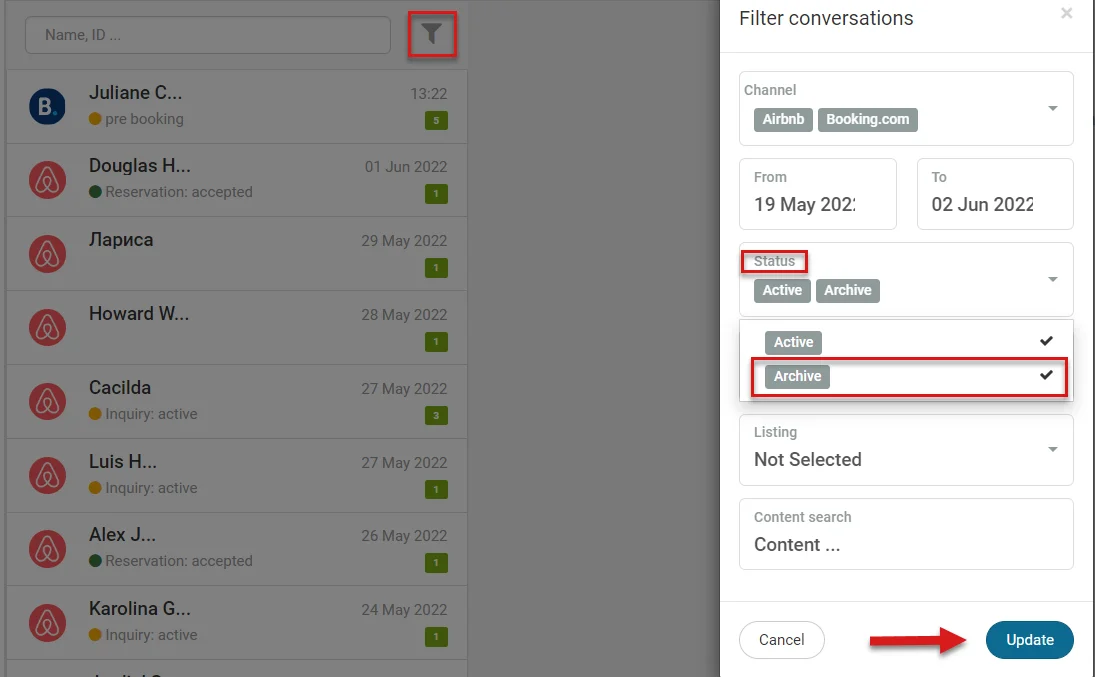Click the 28 May 2022 date
This screenshot has height=677, width=1095.
404,315
